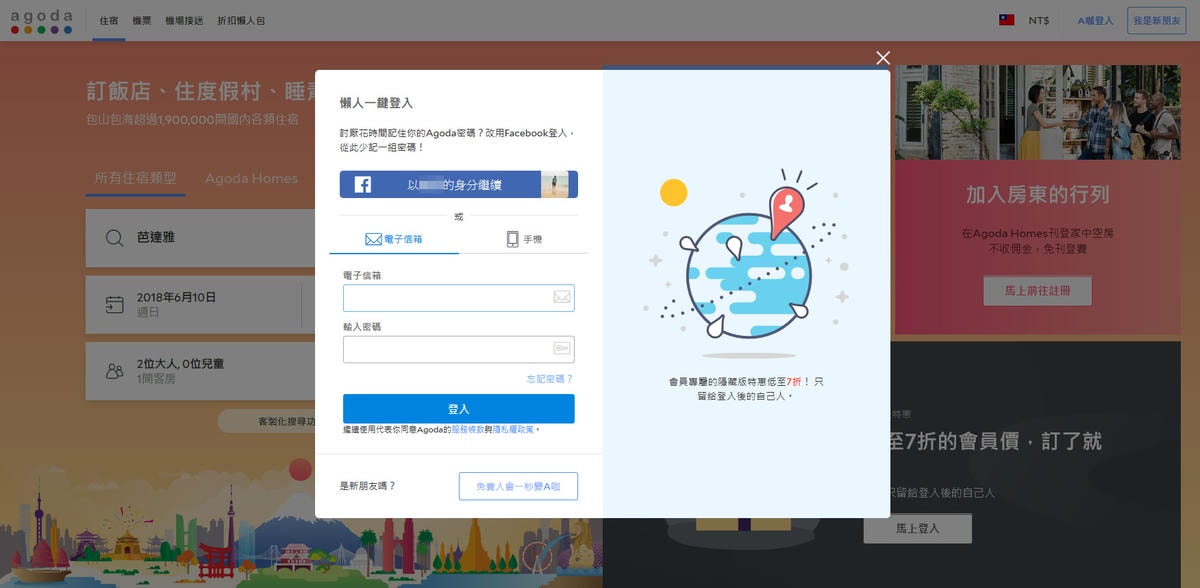Image resolution: width=1200 pixels, height=588 pixels.
Task: Click the Facebook profile thumbnail
Action: (555, 185)
